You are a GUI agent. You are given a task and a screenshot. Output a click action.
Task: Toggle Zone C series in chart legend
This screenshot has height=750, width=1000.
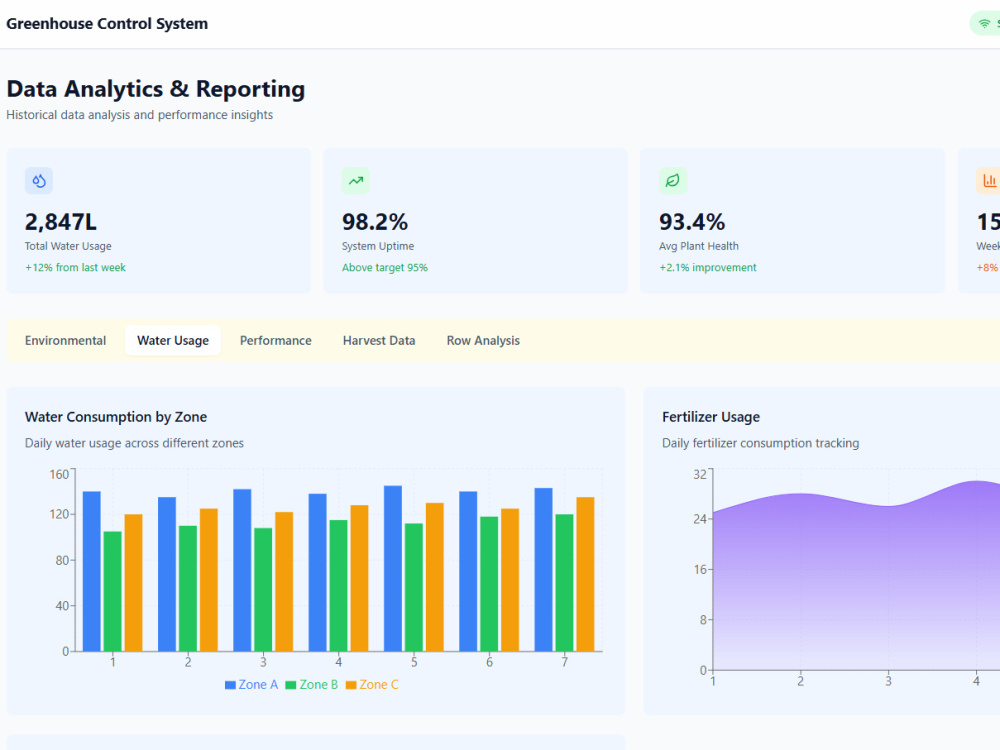(372, 684)
